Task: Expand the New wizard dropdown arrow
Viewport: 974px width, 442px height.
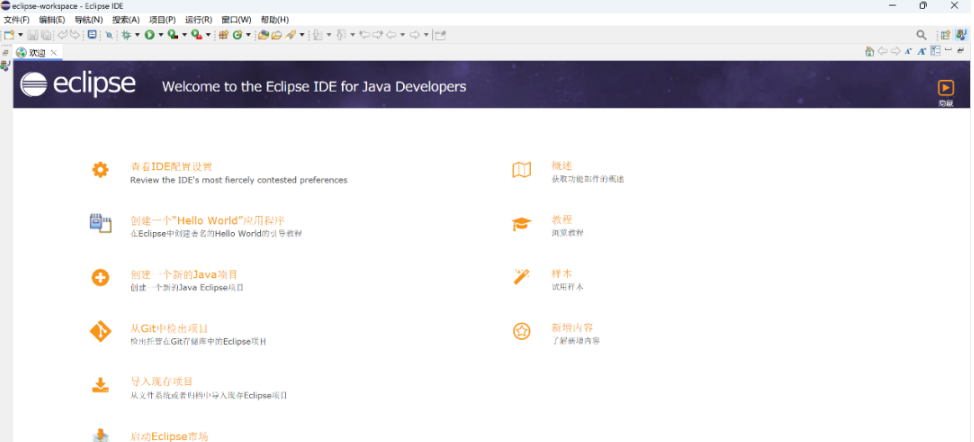Action: tap(20, 35)
